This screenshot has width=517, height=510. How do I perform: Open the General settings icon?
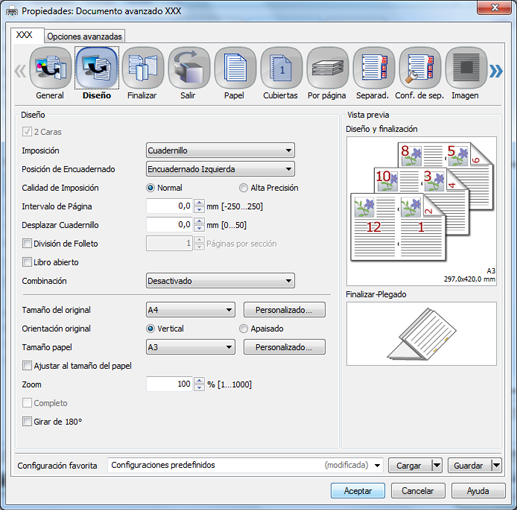pos(50,68)
